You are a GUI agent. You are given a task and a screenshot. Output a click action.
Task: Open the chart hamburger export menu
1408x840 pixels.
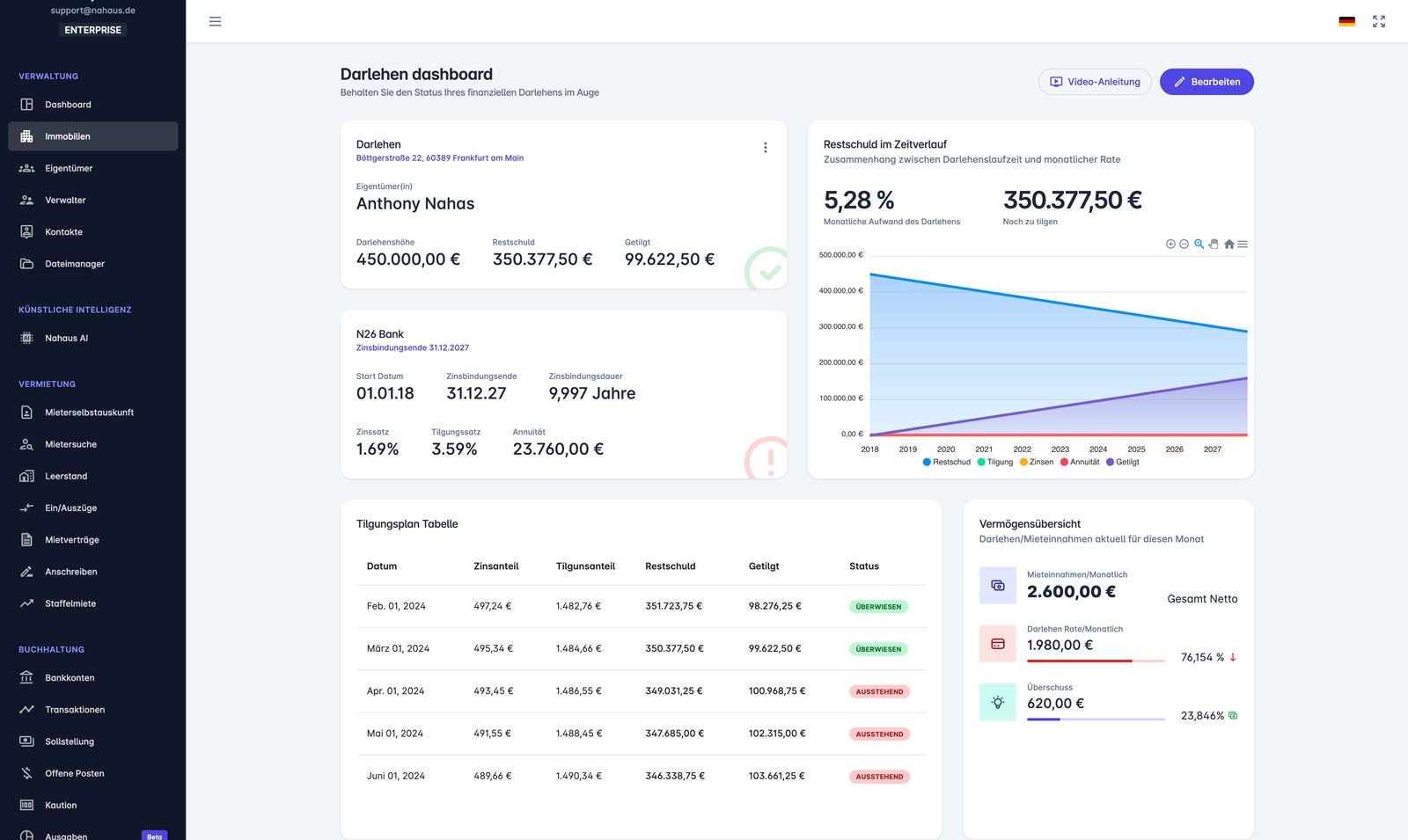[x=1243, y=245]
